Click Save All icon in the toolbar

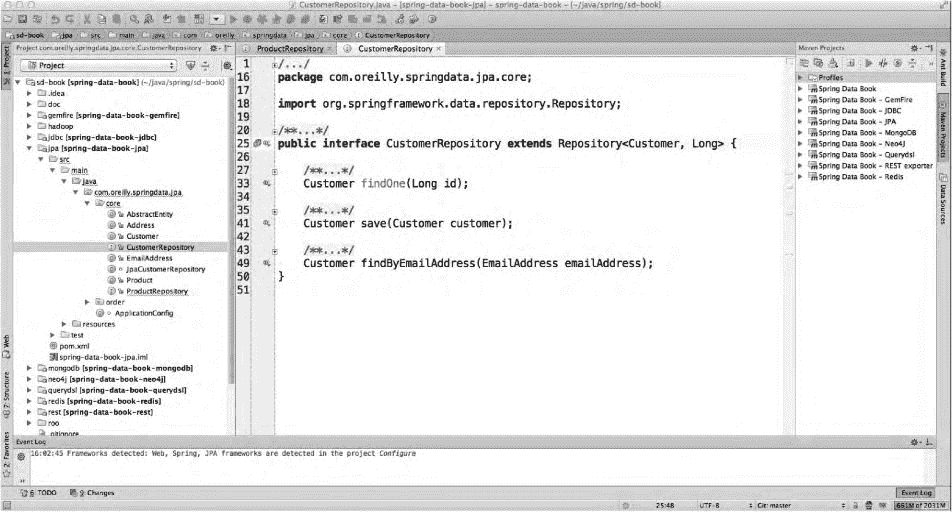point(21,18)
